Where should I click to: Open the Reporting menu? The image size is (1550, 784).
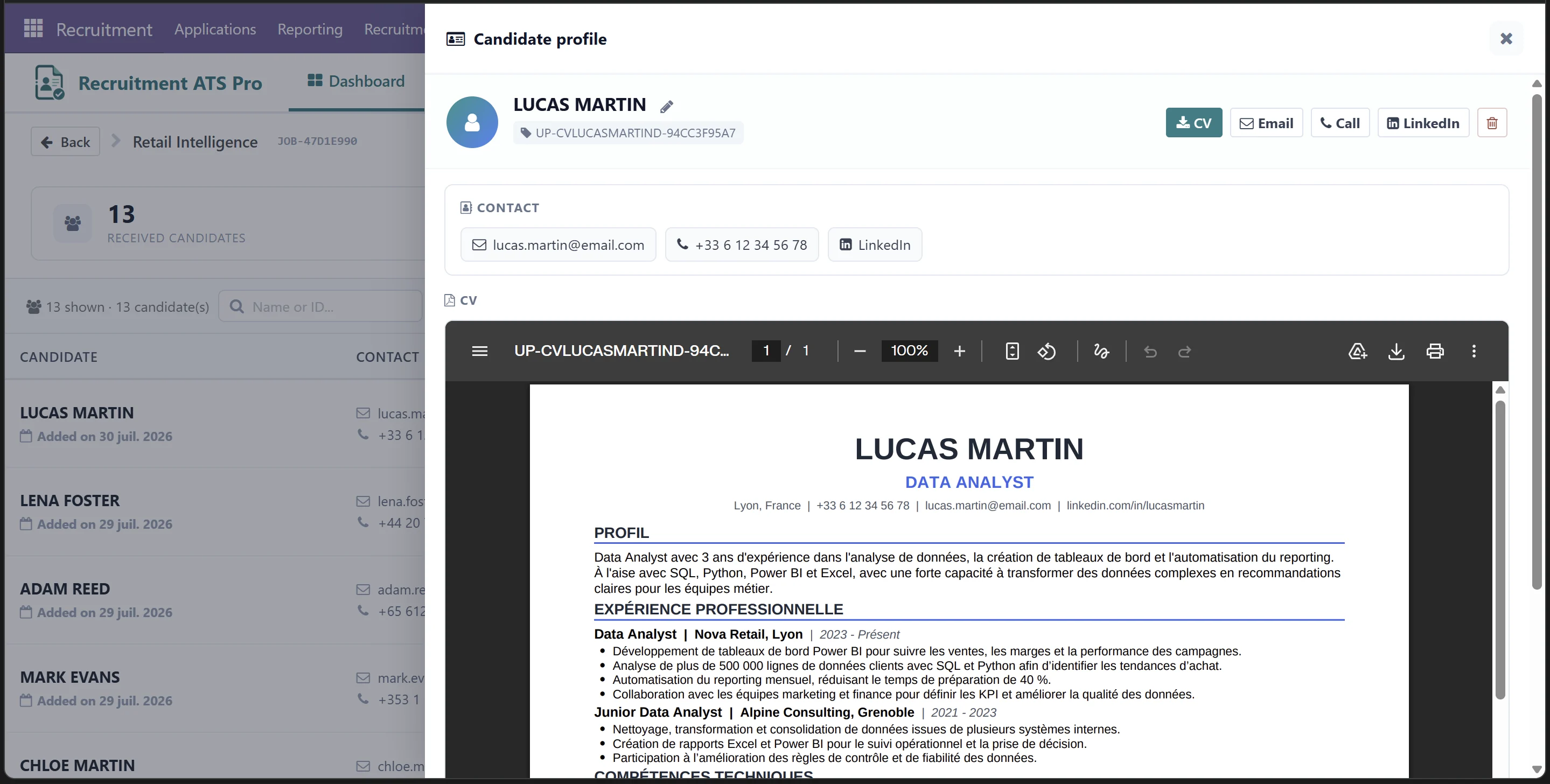point(309,29)
